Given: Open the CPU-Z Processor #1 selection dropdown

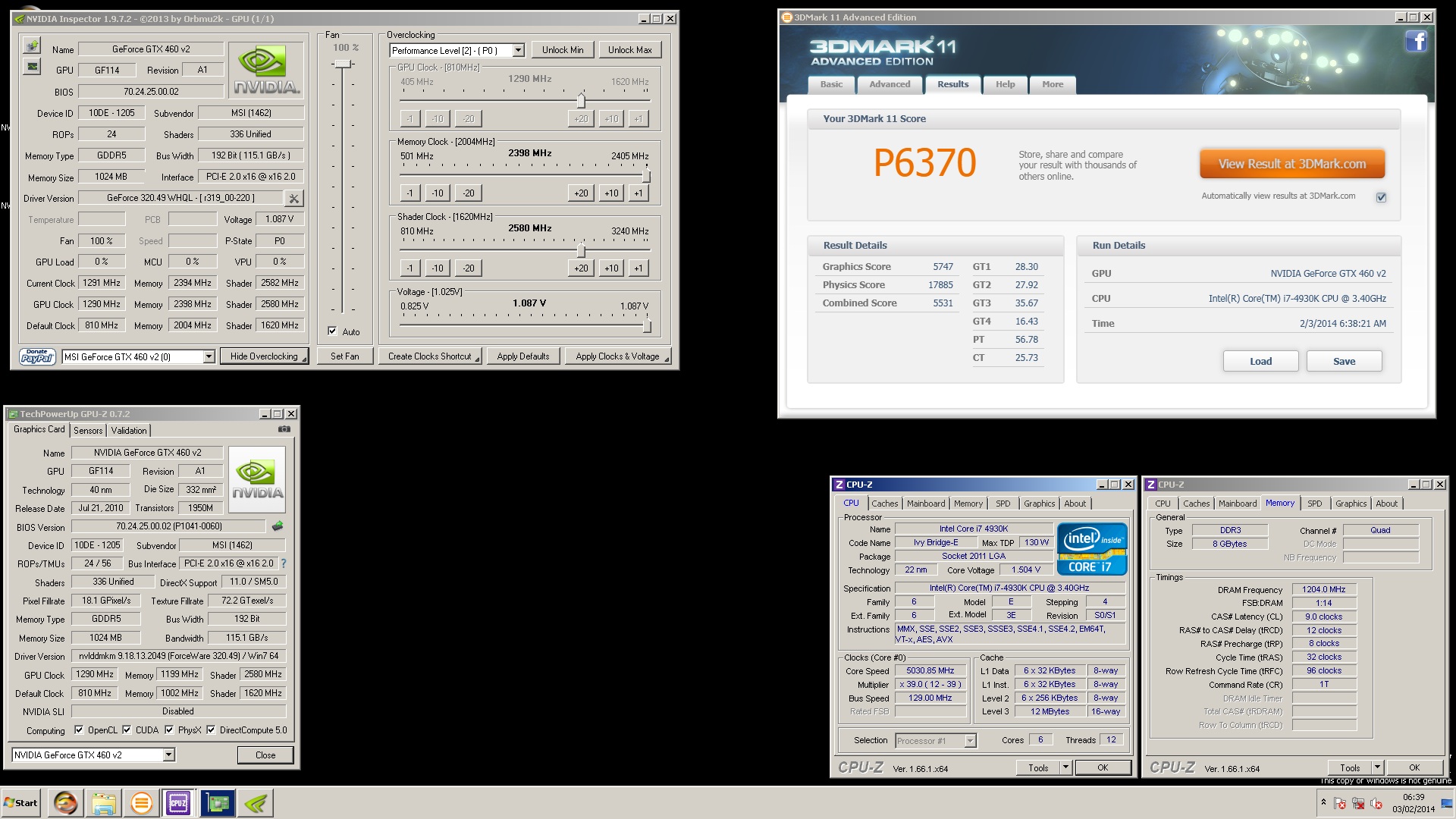Looking at the screenshot, I should [970, 741].
